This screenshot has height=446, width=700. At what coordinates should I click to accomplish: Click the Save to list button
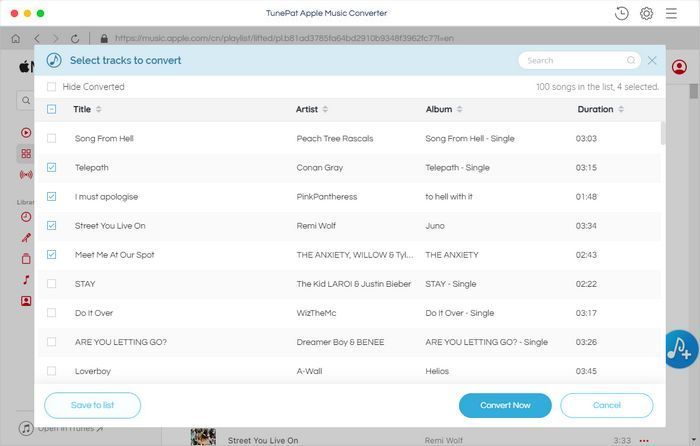92,405
